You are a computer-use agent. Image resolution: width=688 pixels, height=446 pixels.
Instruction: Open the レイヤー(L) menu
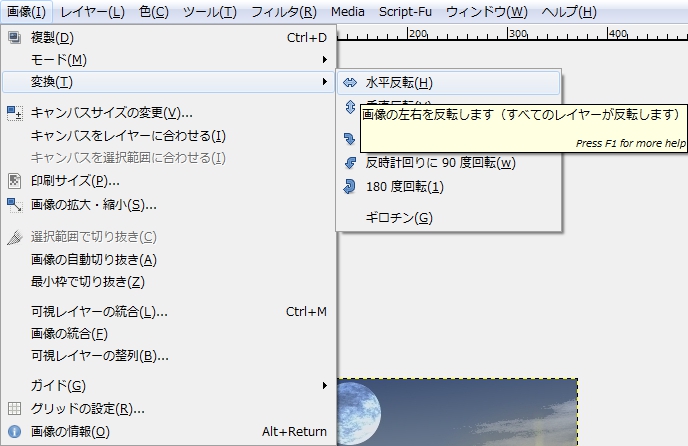tap(92, 12)
